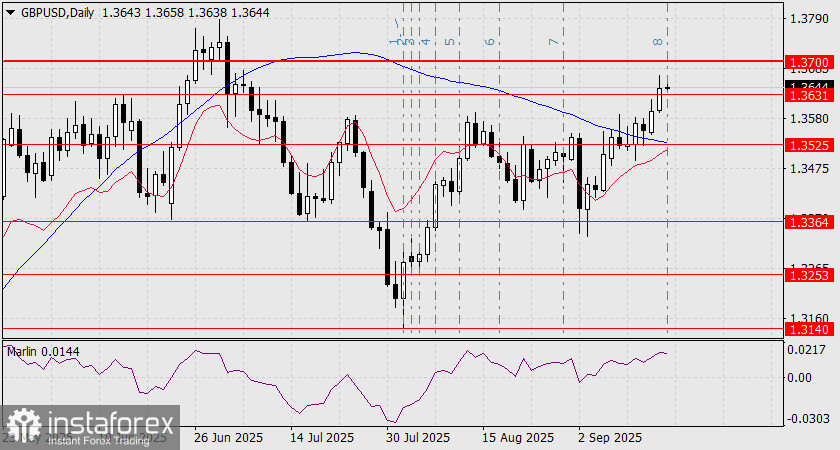This screenshot has width=840, height=450.
Task: Select the 1.3525 red price level label
Action: tap(809, 145)
